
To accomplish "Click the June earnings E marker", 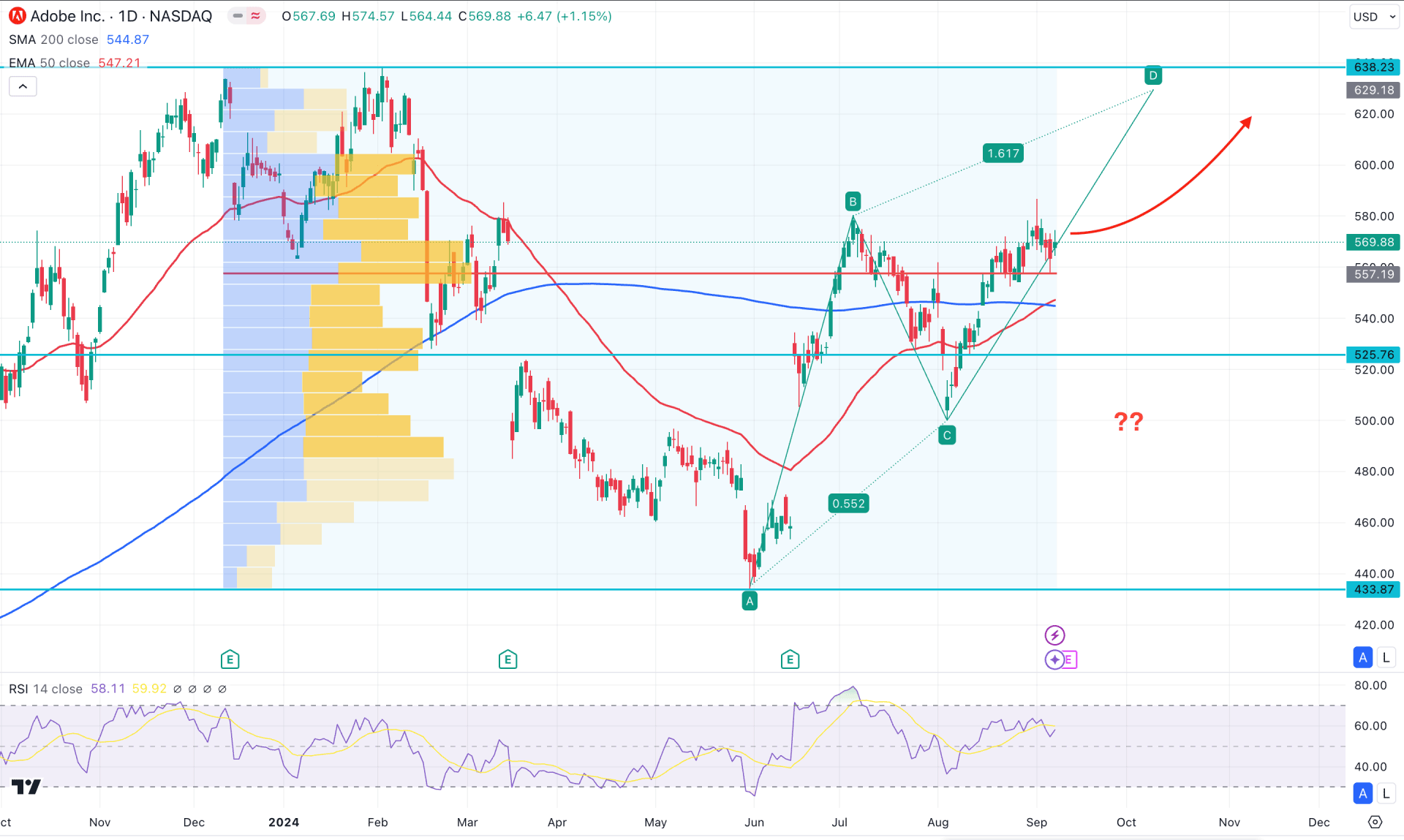I will click(x=790, y=659).
